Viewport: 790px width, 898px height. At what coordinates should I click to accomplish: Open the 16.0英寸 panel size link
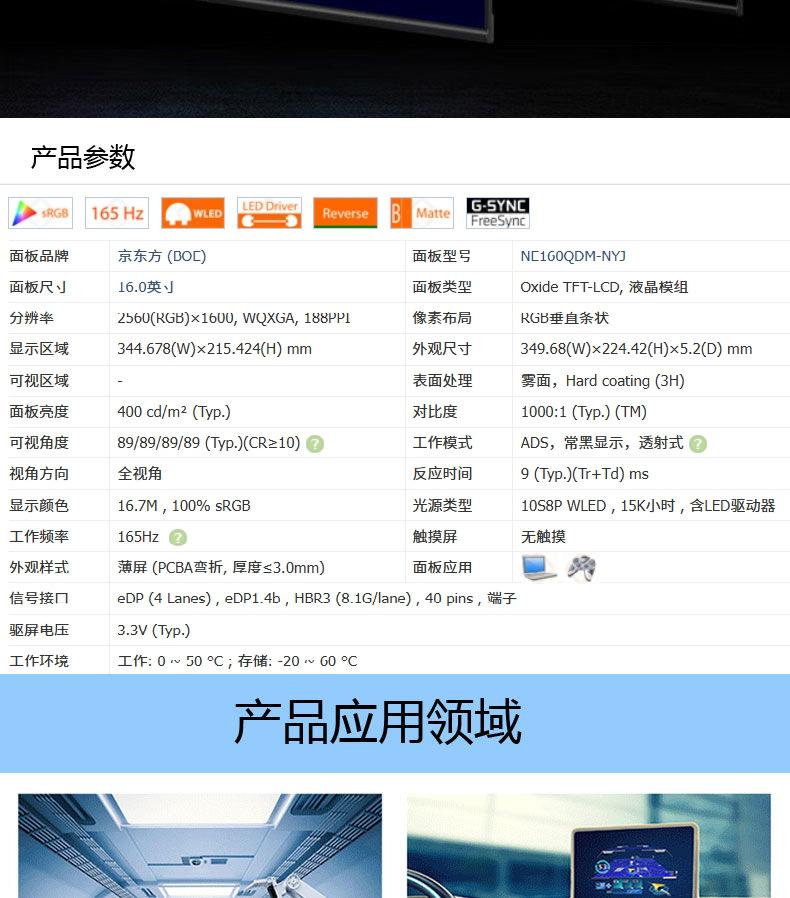point(146,287)
